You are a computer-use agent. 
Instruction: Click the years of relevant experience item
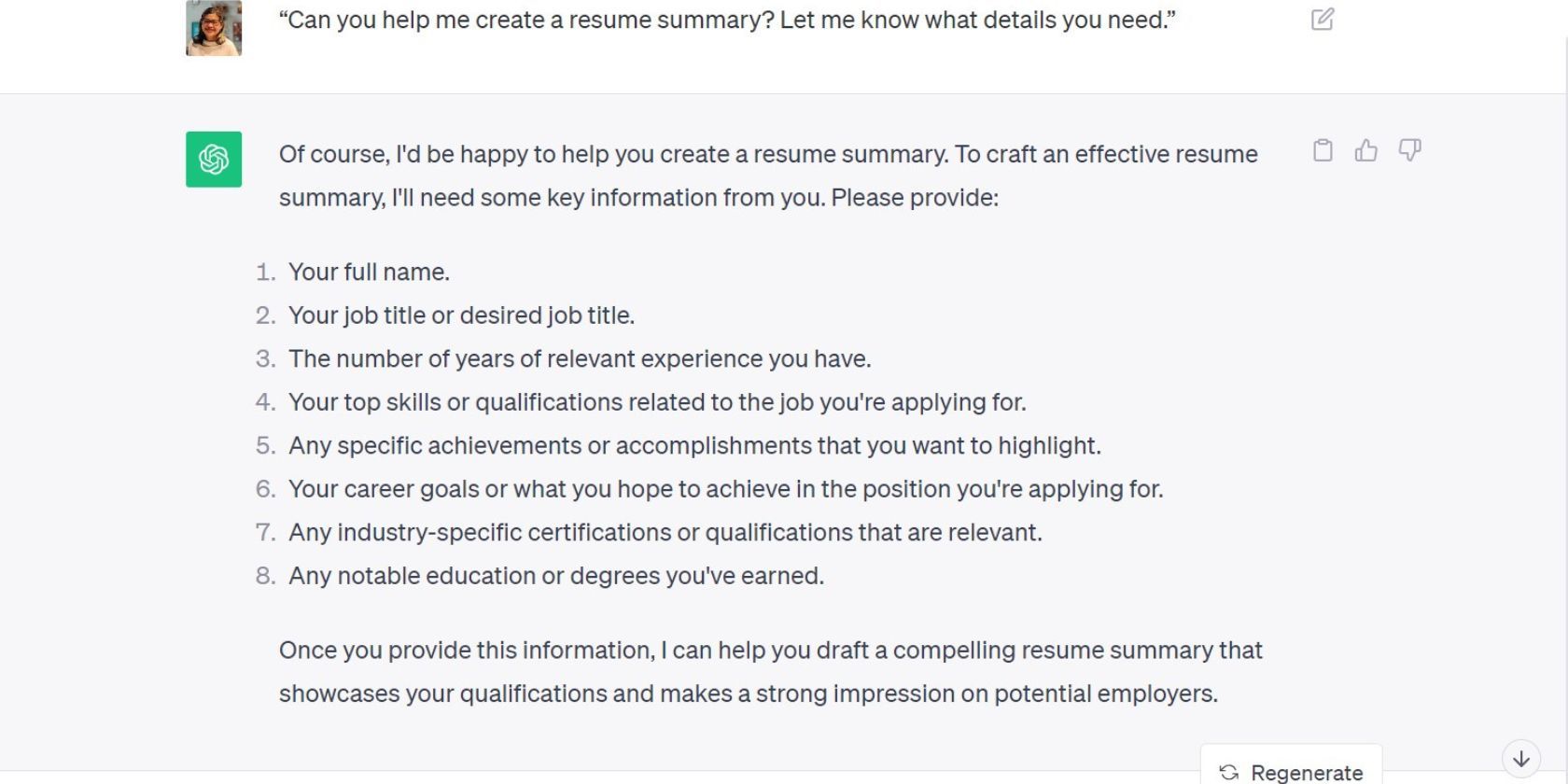(580, 358)
